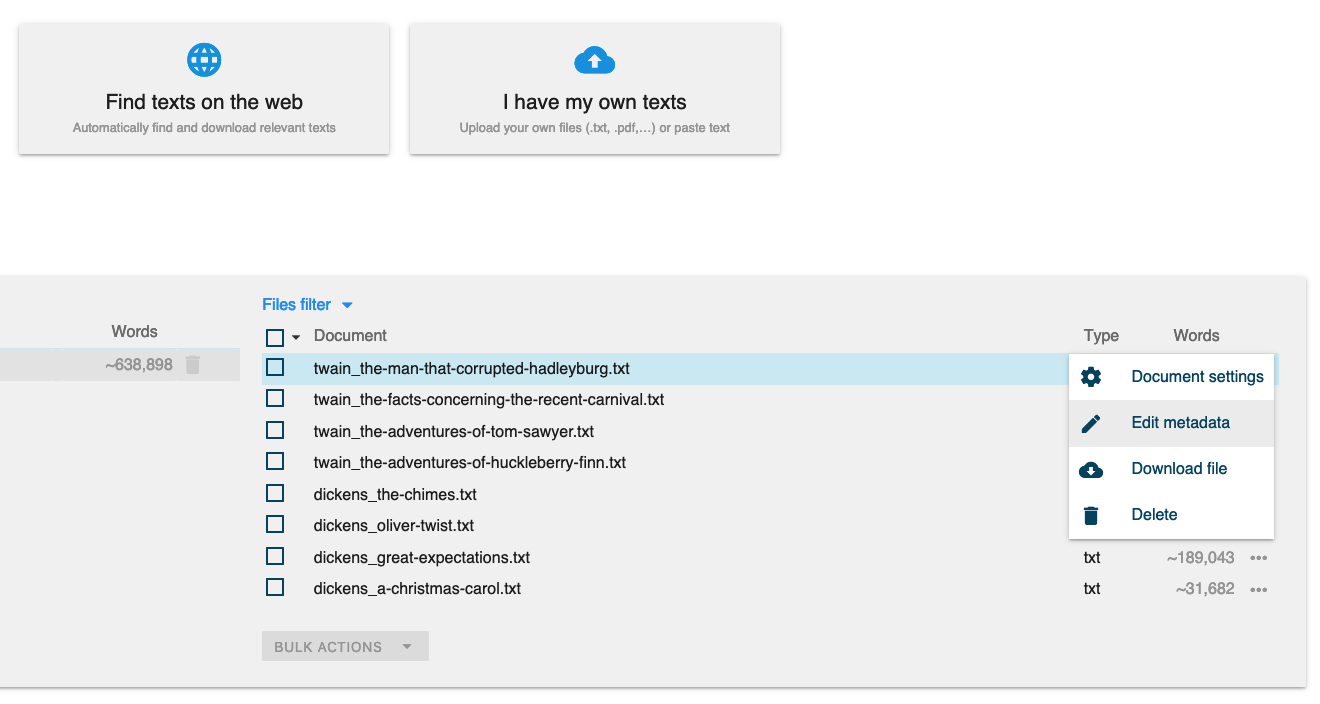1320x704 pixels.
Task: Click the trash icon beside the ~638,898 word count
Action: point(193,365)
